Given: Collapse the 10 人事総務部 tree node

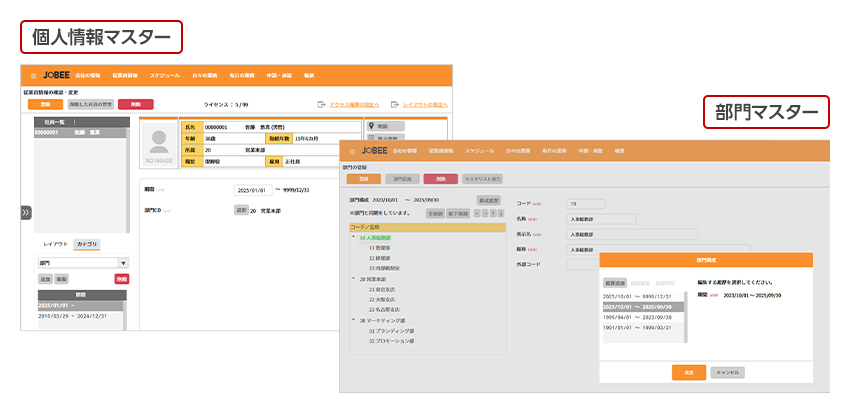Looking at the screenshot, I should click(x=352, y=237).
